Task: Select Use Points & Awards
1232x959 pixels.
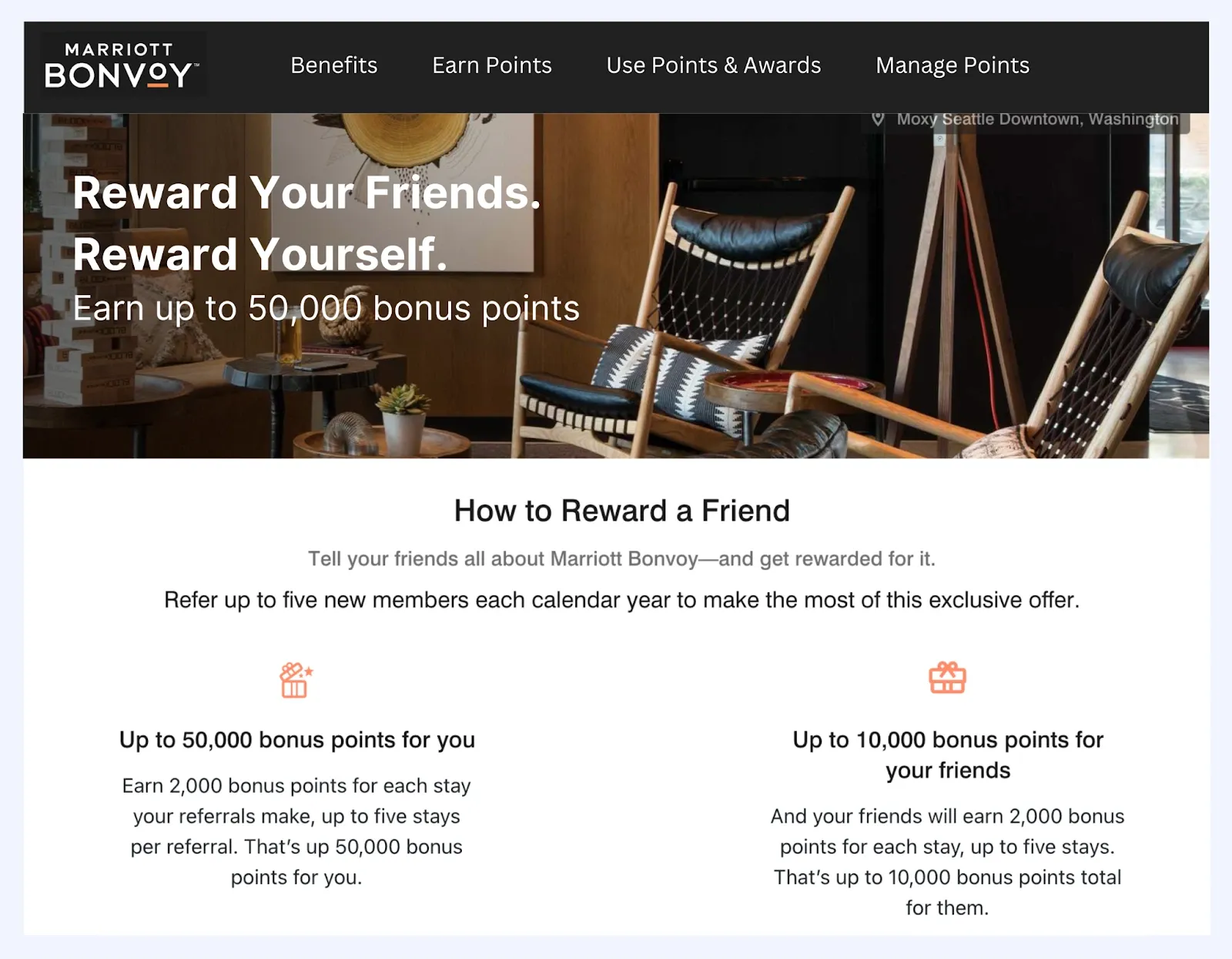Action: 713,65
